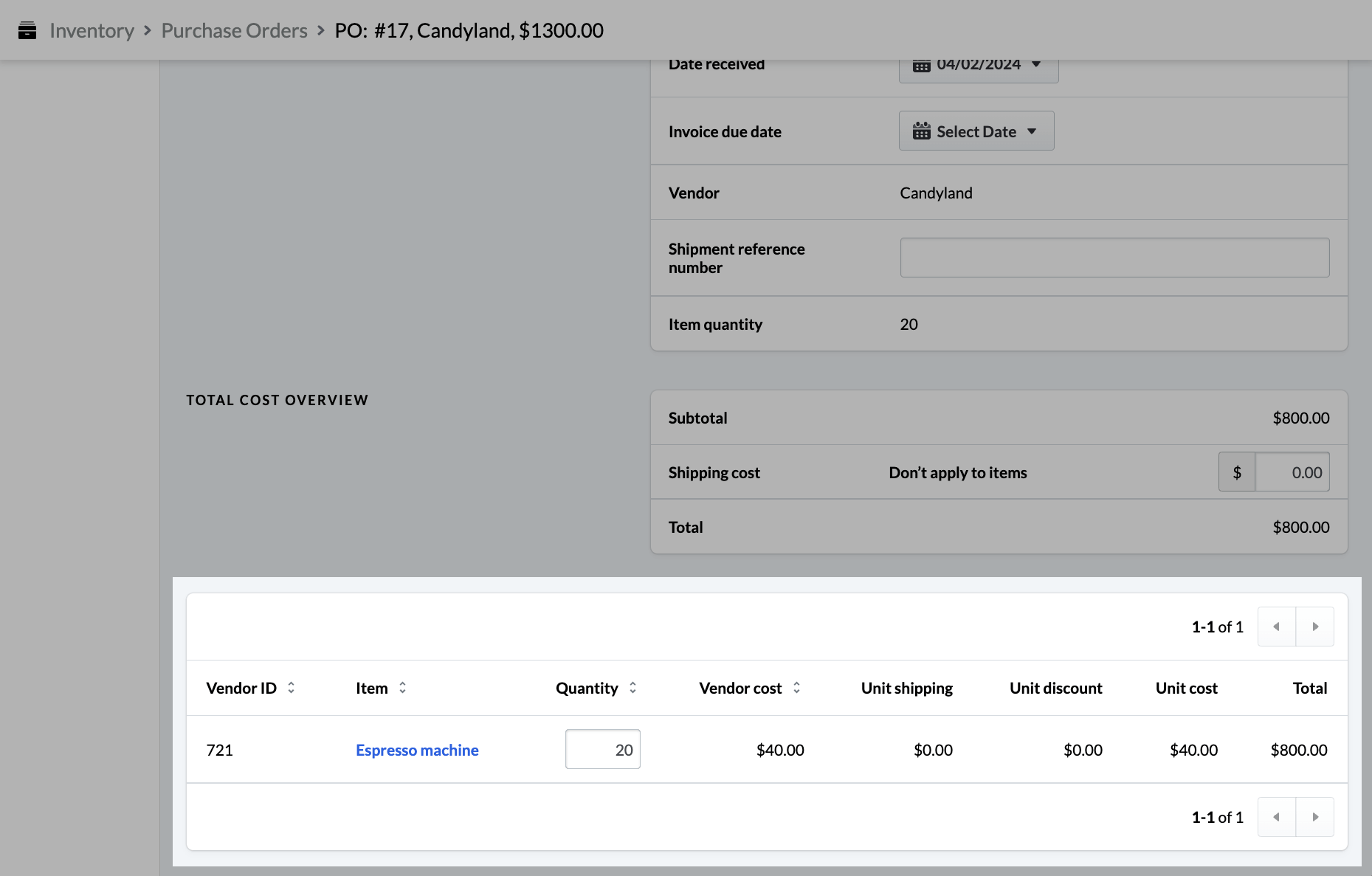Go to next page in bottom pagination
Viewport: 1372px width, 876px height.
pyautogui.click(x=1314, y=817)
